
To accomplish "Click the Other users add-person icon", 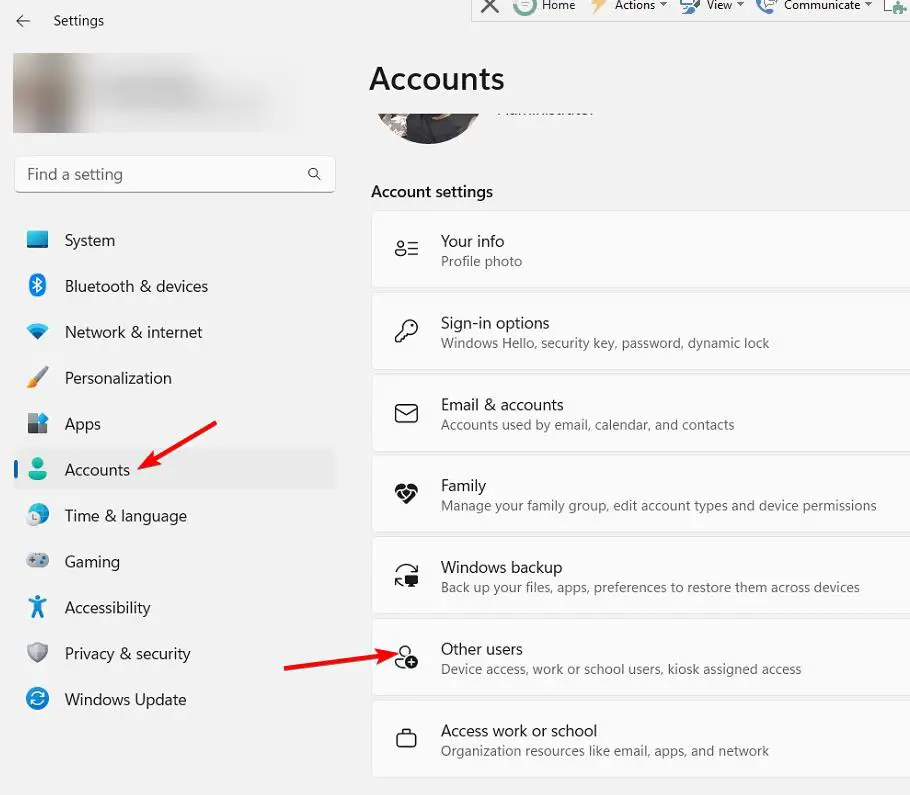I will (406, 657).
